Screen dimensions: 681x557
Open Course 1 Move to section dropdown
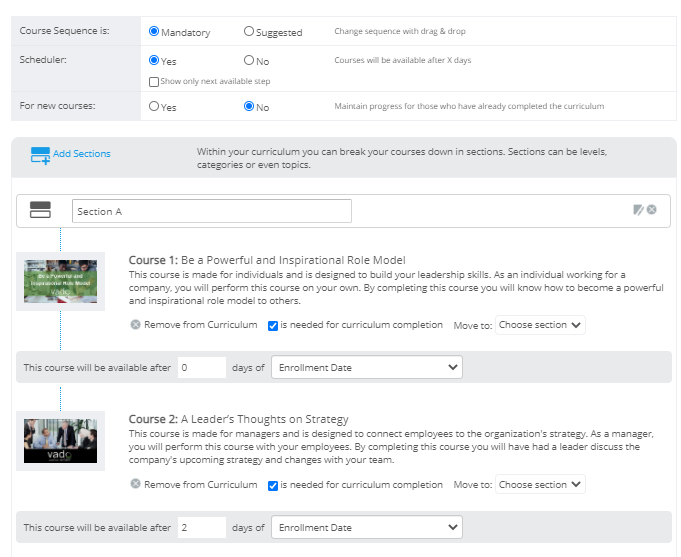[540, 325]
